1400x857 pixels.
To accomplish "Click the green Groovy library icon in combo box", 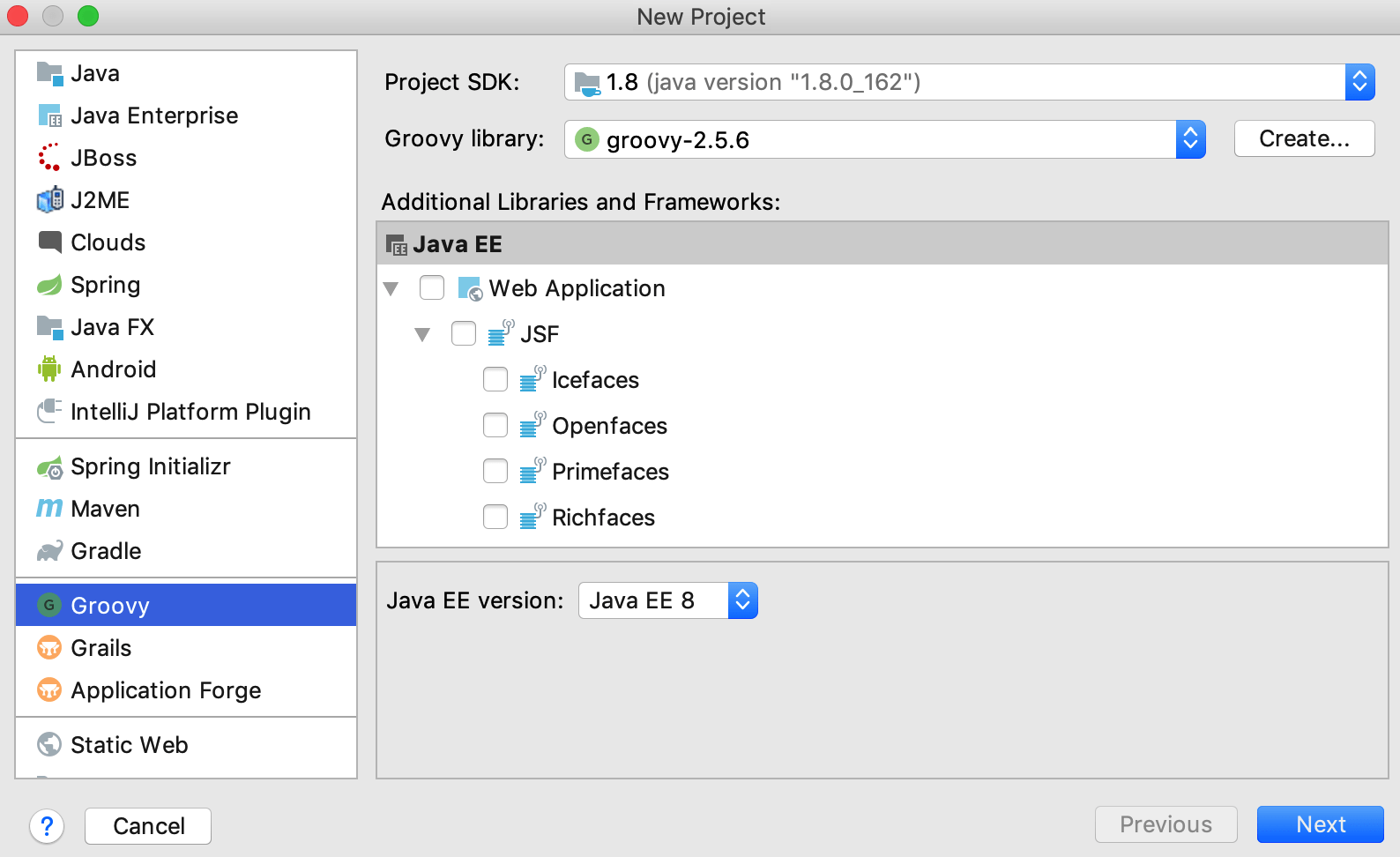I will (x=586, y=139).
